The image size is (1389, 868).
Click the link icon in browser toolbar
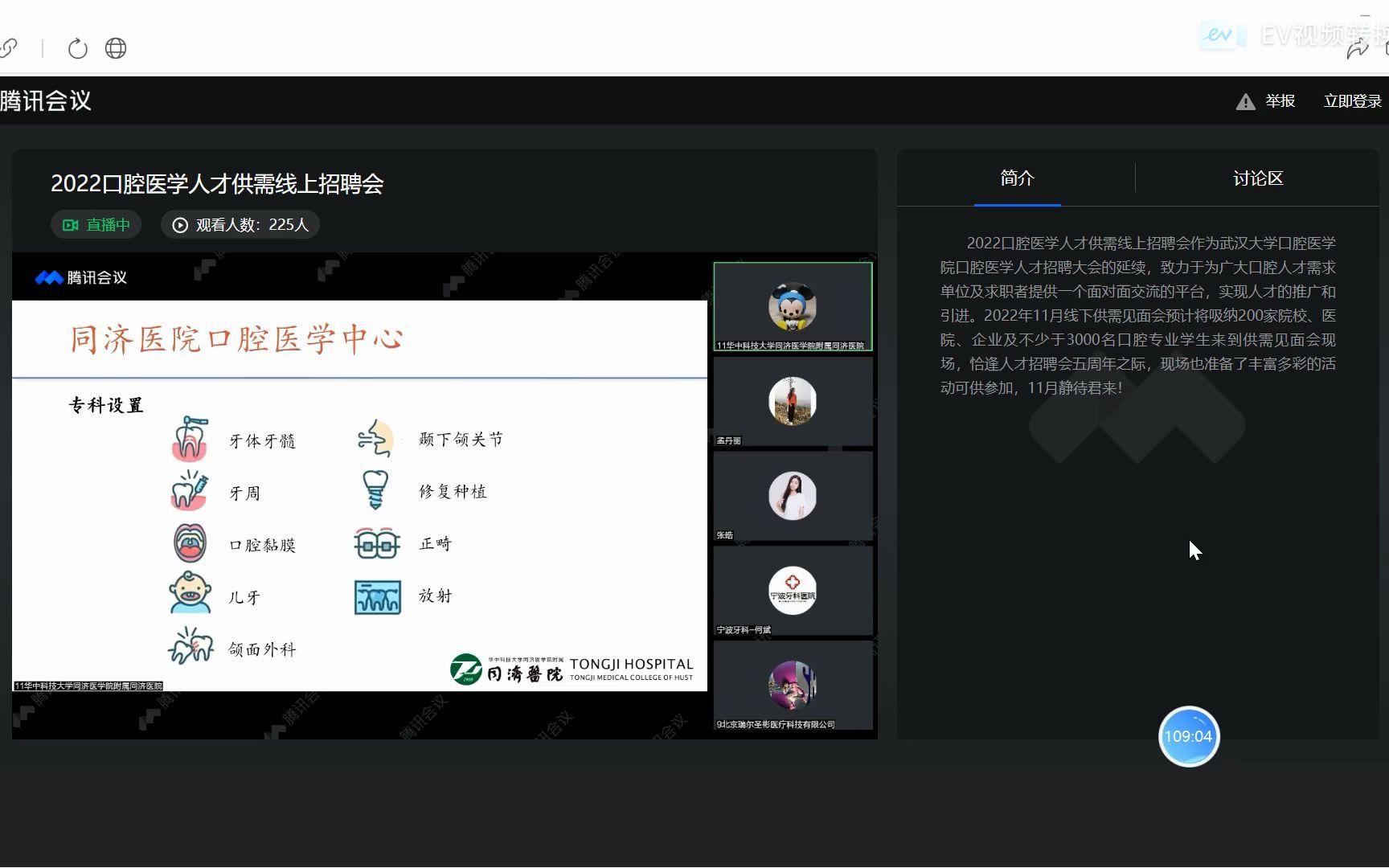pyautogui.click(x=8, y=49)
